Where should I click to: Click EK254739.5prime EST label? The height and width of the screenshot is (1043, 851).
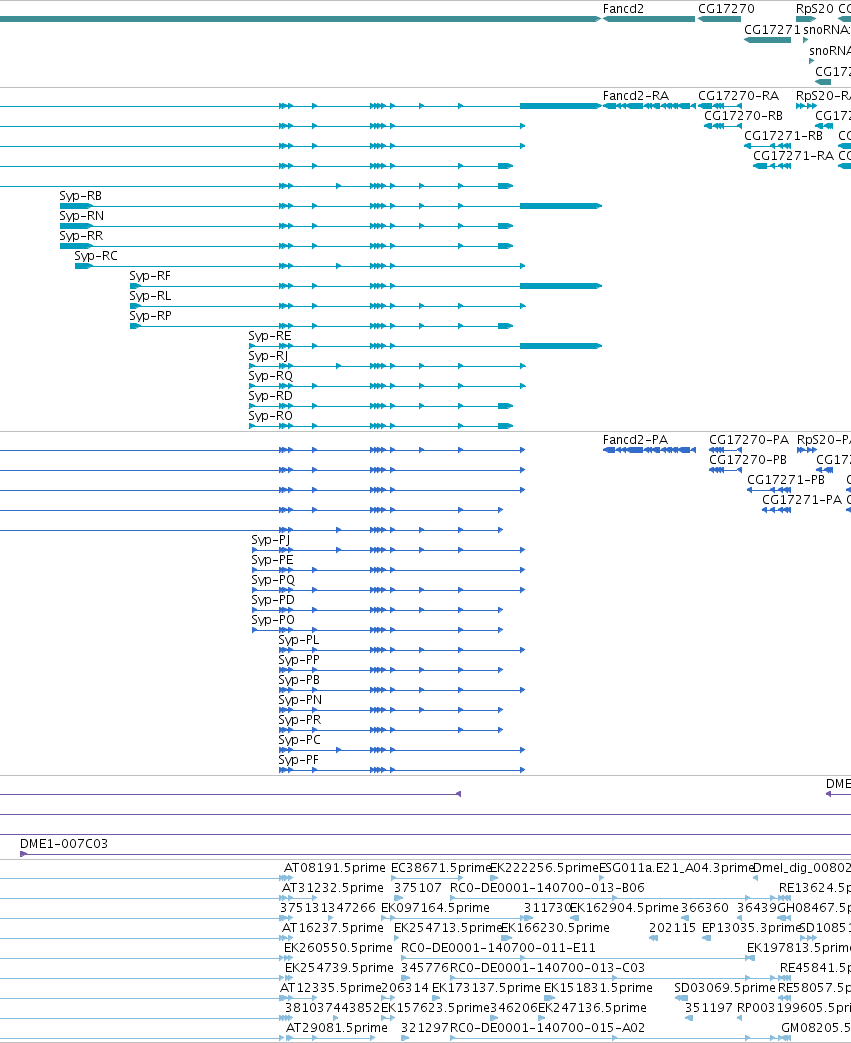click(339, 968)
